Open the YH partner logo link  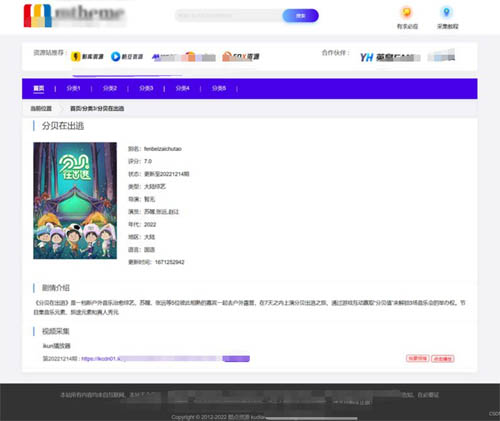(390, 57)
